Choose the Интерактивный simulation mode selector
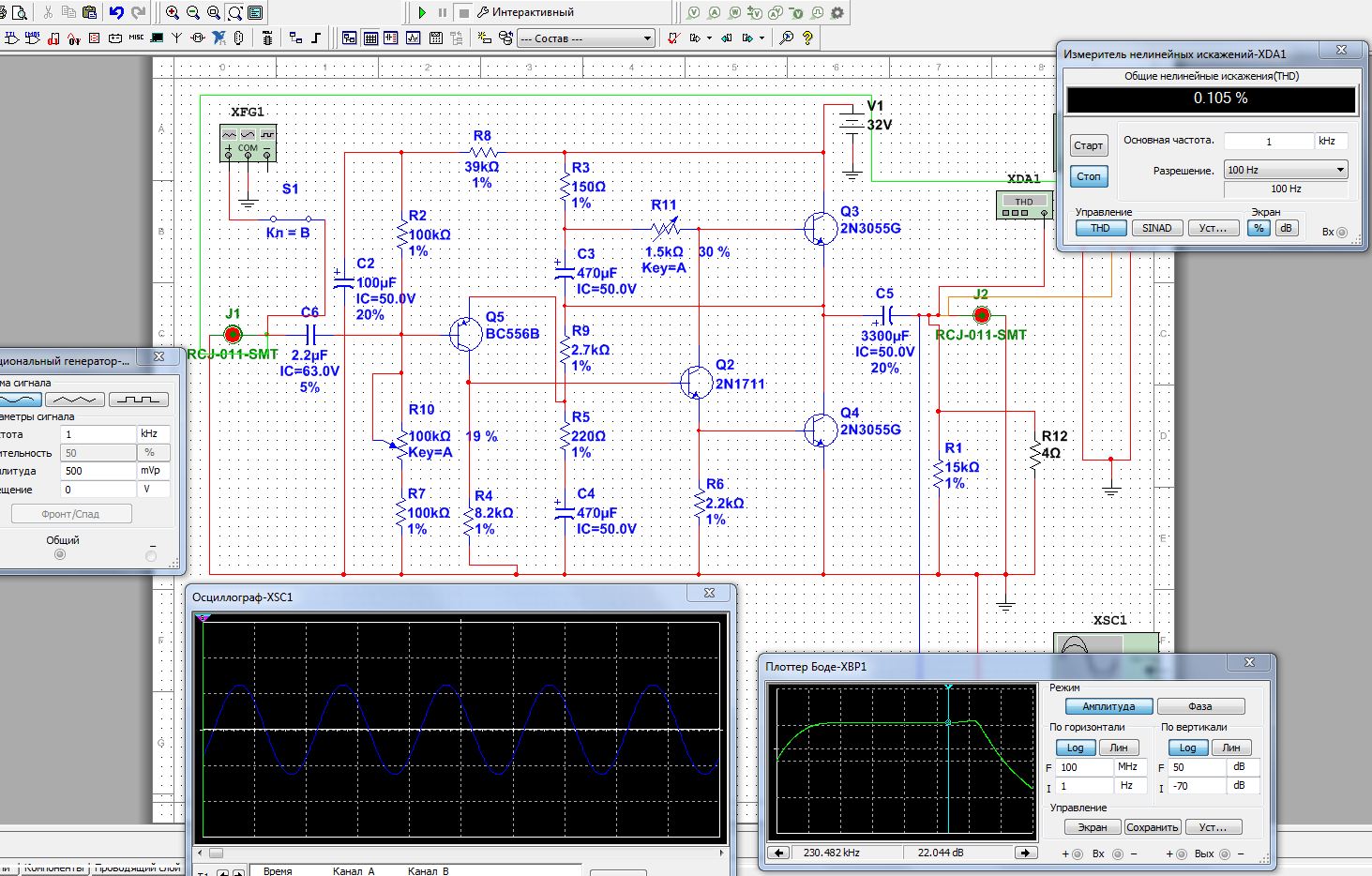Image resolution: width=1372 pixels, height=876 pixels. pyautogui.click(x=525, y=13)
